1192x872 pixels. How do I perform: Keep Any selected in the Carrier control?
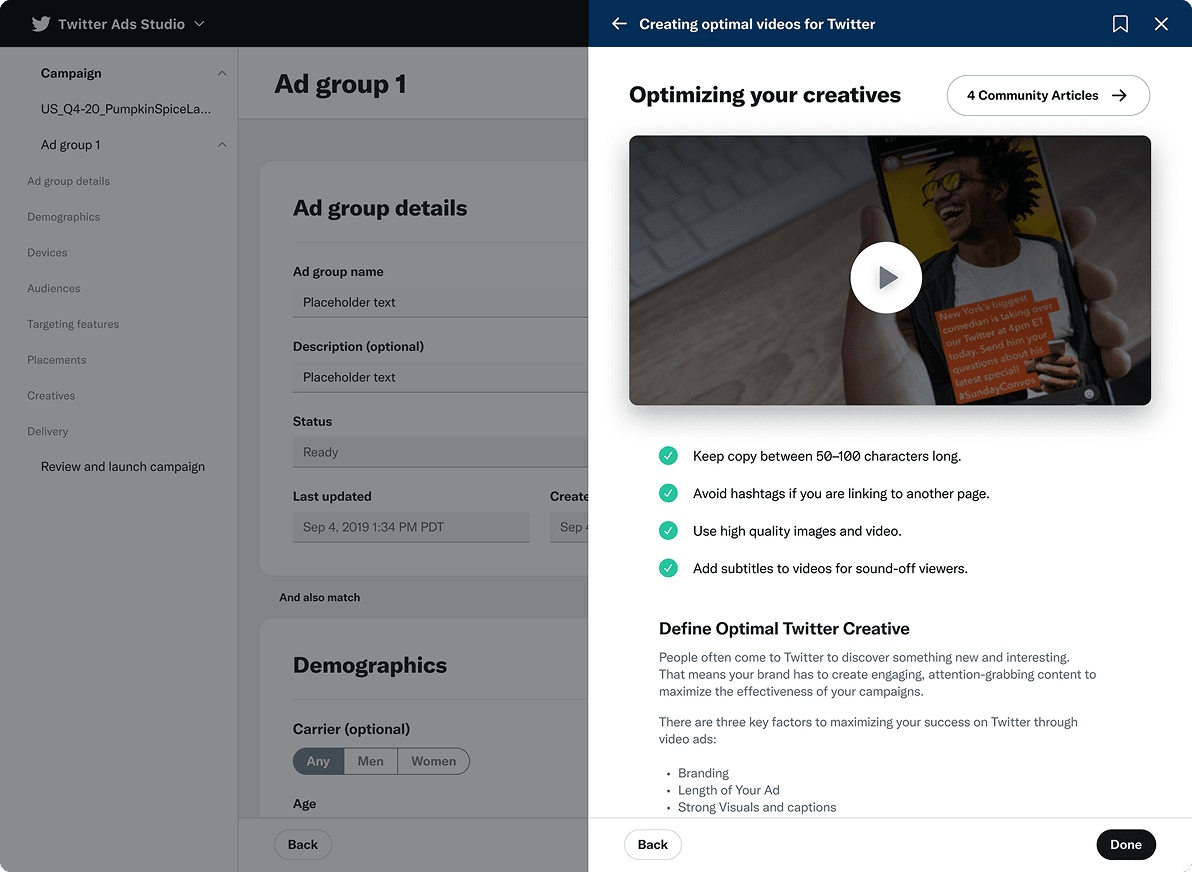[x=317, y=761]
